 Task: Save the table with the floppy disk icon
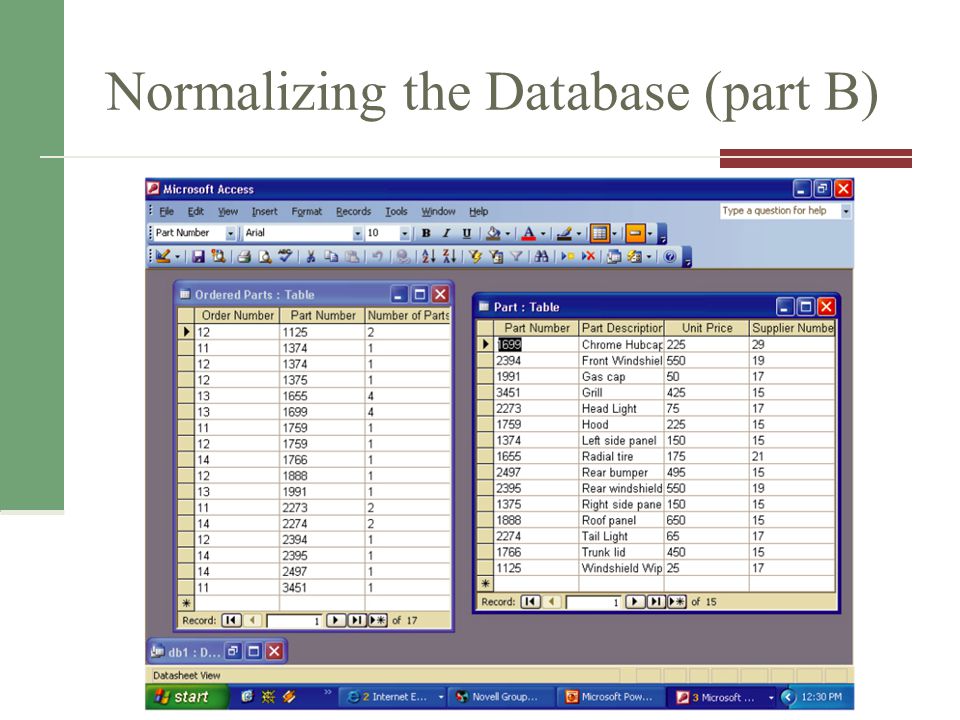tap(198, 257)
